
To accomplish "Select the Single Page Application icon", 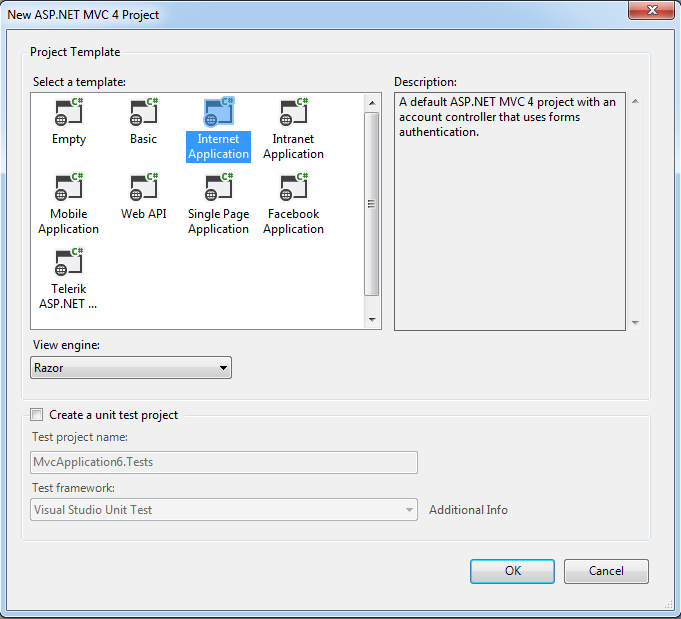I will point(219,187).
